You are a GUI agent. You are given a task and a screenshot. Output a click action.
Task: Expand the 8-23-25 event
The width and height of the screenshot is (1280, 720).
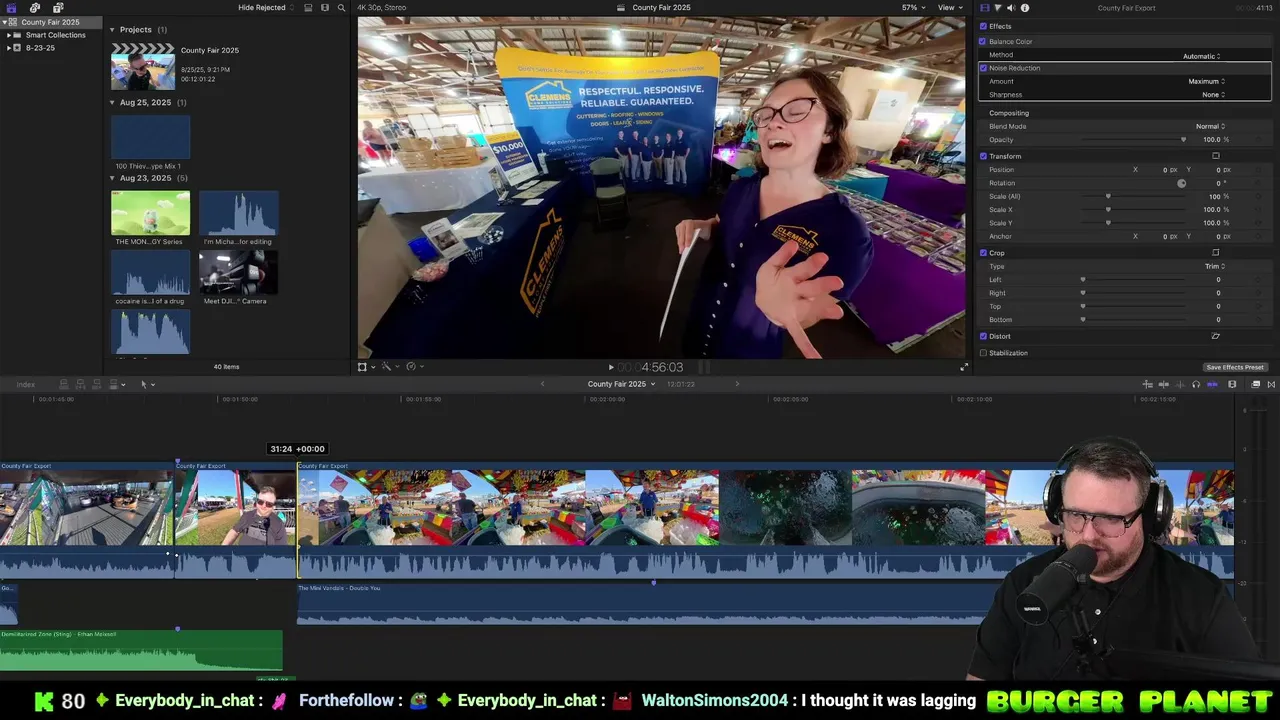tap(9, 47)
